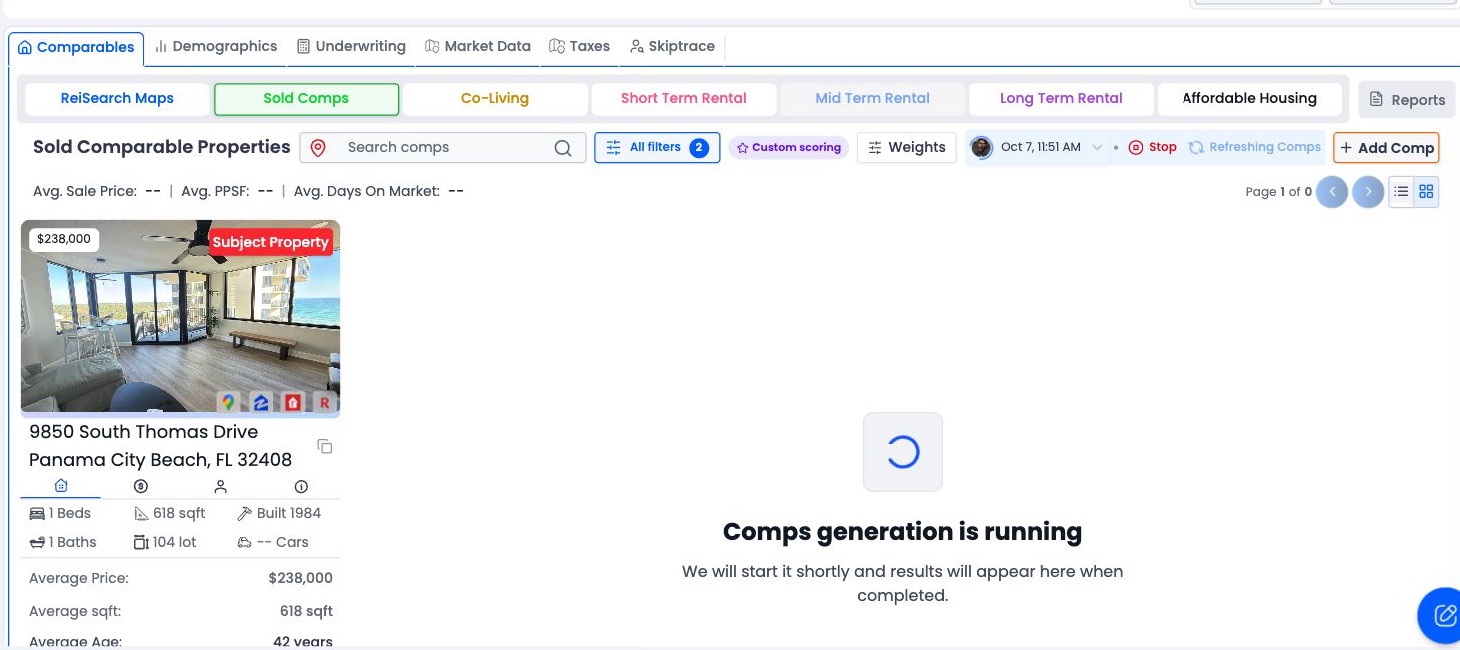
Task: Click the filter count badge showing 2
Action: click(x=699, y=148)
